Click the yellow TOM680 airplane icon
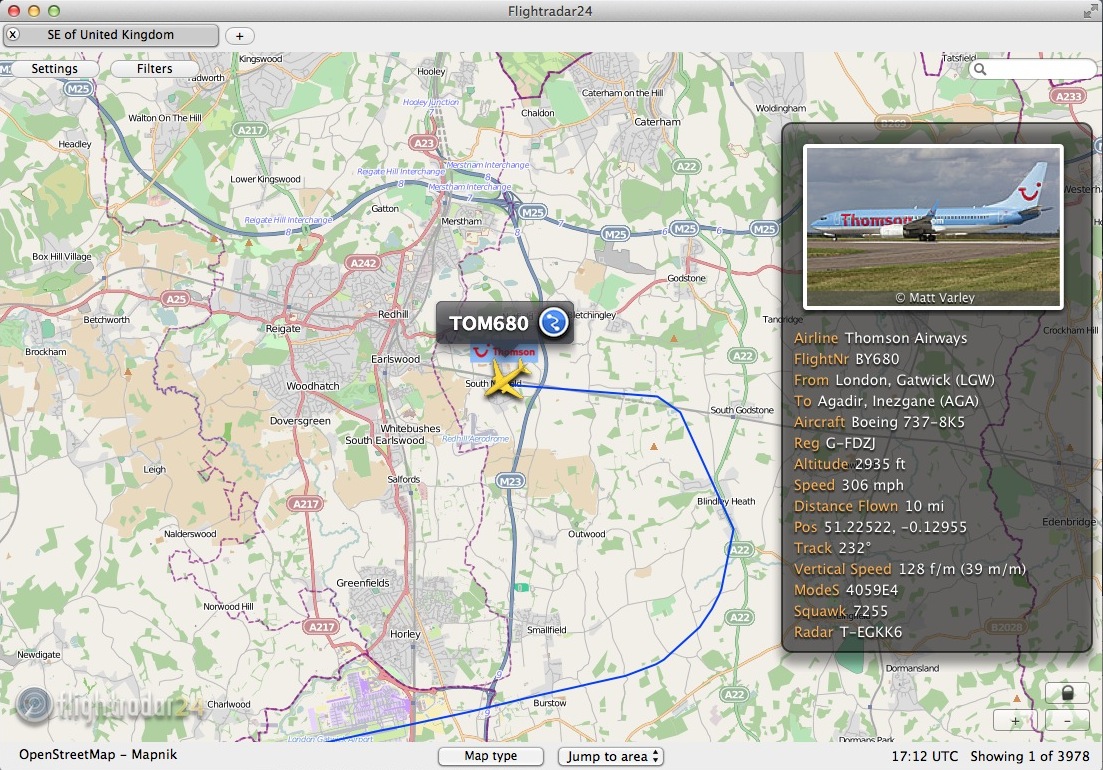 click(x=506, y=379)
